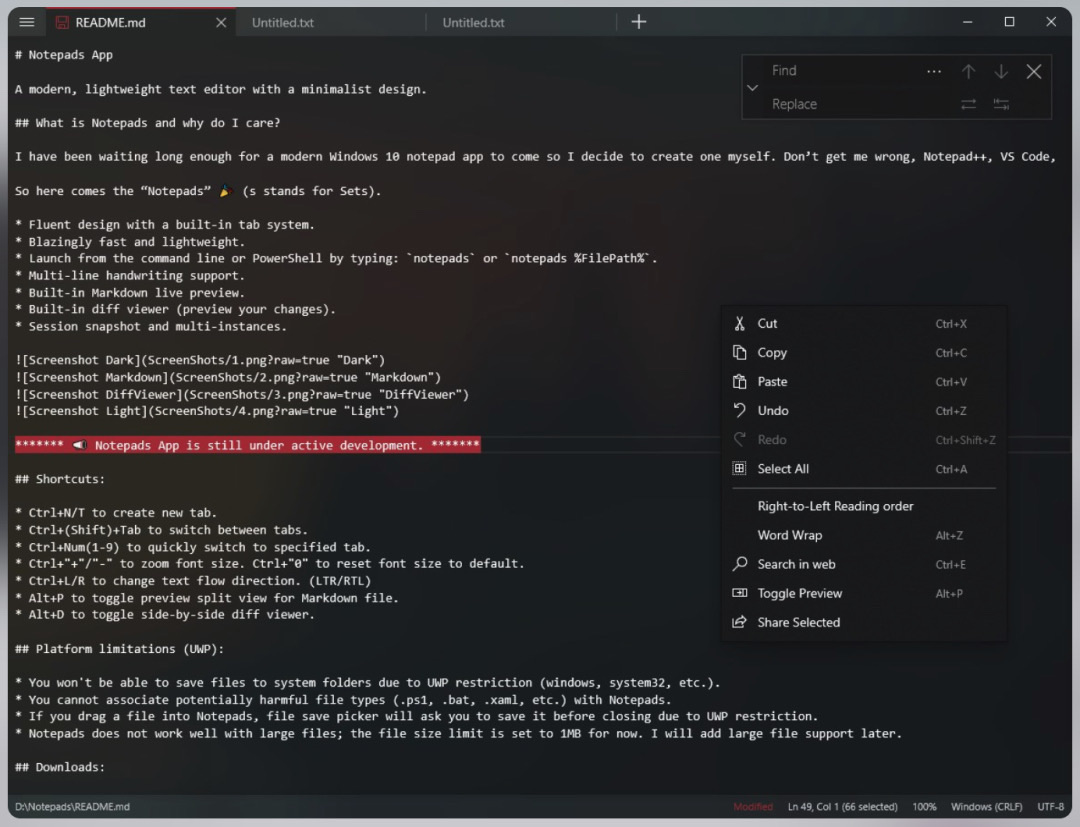
Task: Toggle Word Wrap from context menu
Action: pyautogui.click(x=864, y=535)
